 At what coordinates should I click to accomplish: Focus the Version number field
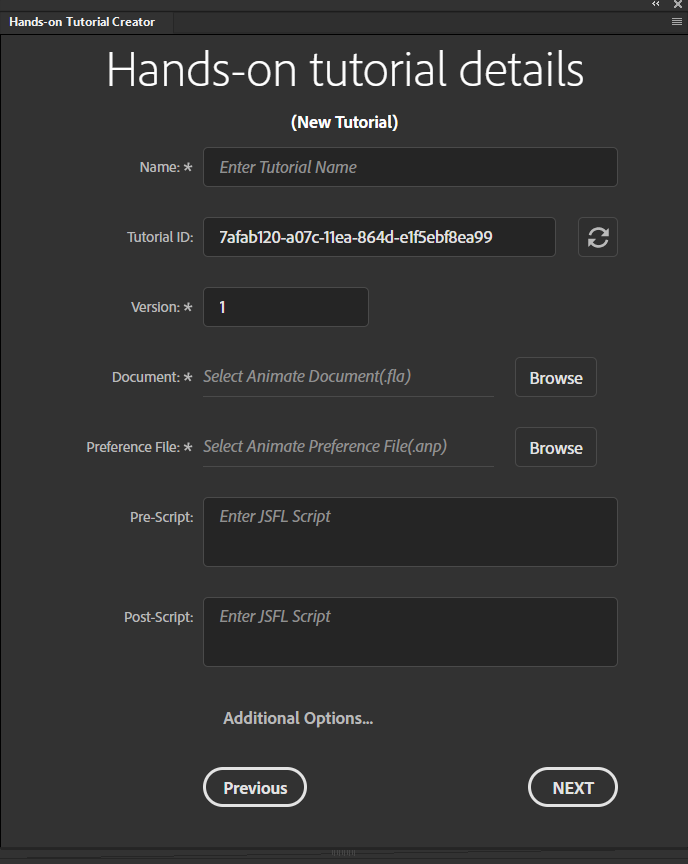286,307
